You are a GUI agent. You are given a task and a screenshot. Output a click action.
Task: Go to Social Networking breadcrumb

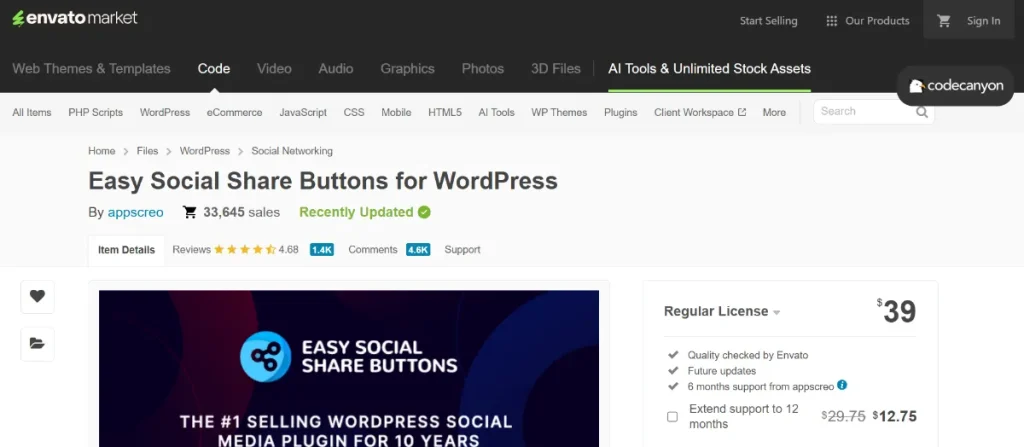(x=292, y=151)
